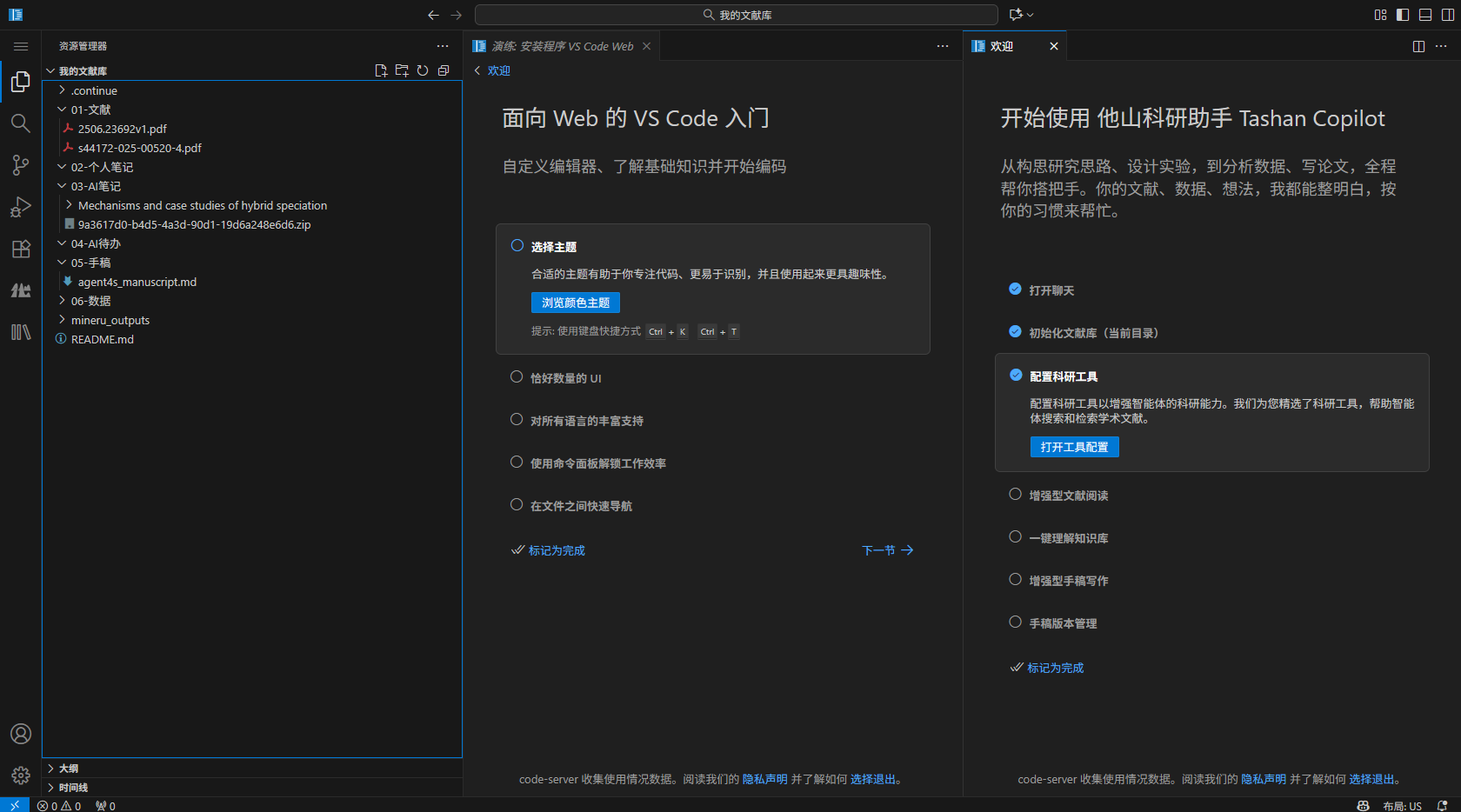Select the 恰好数量的 UI step radio
The width and height of the screenshot is (1461, 812).
point(517,377)
